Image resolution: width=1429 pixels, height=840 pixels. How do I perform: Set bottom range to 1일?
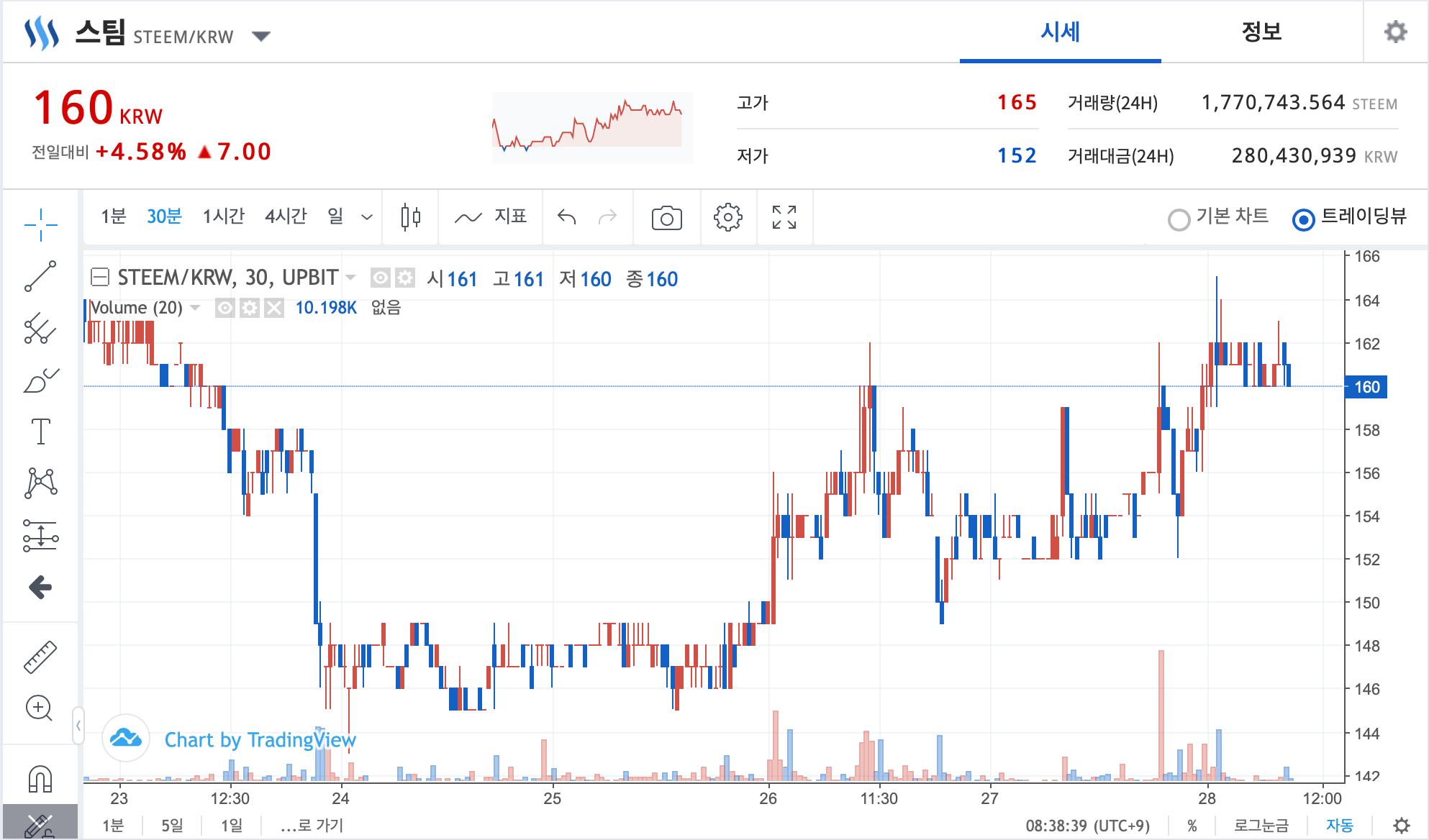231,826
